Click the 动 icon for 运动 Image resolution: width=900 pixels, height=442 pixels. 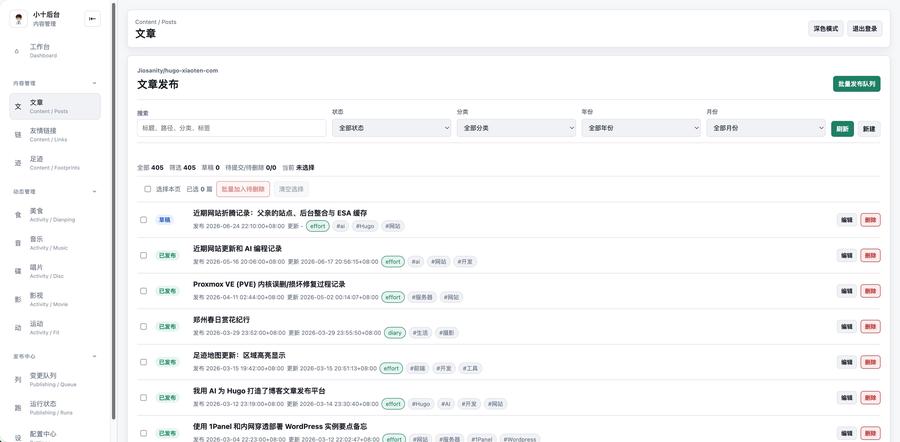click(17, 328)
